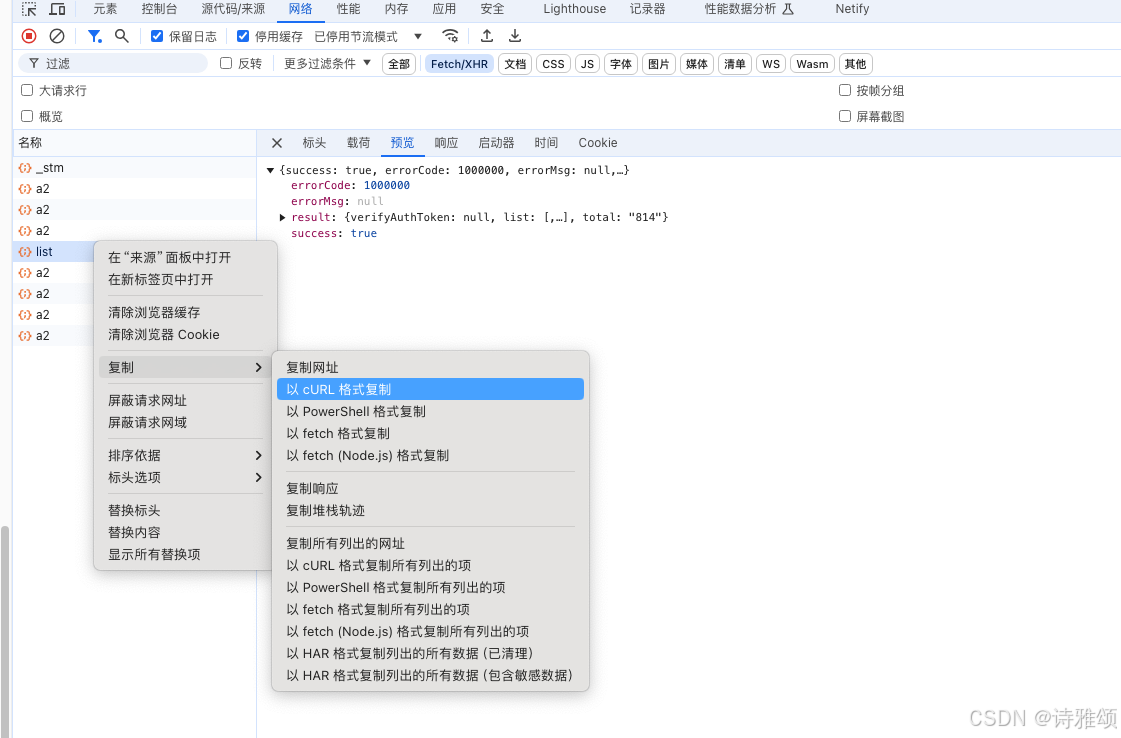Select 以 PowerShell 格式复制 entry
This screenshot has width=1121, height=738.
point(430,411)
